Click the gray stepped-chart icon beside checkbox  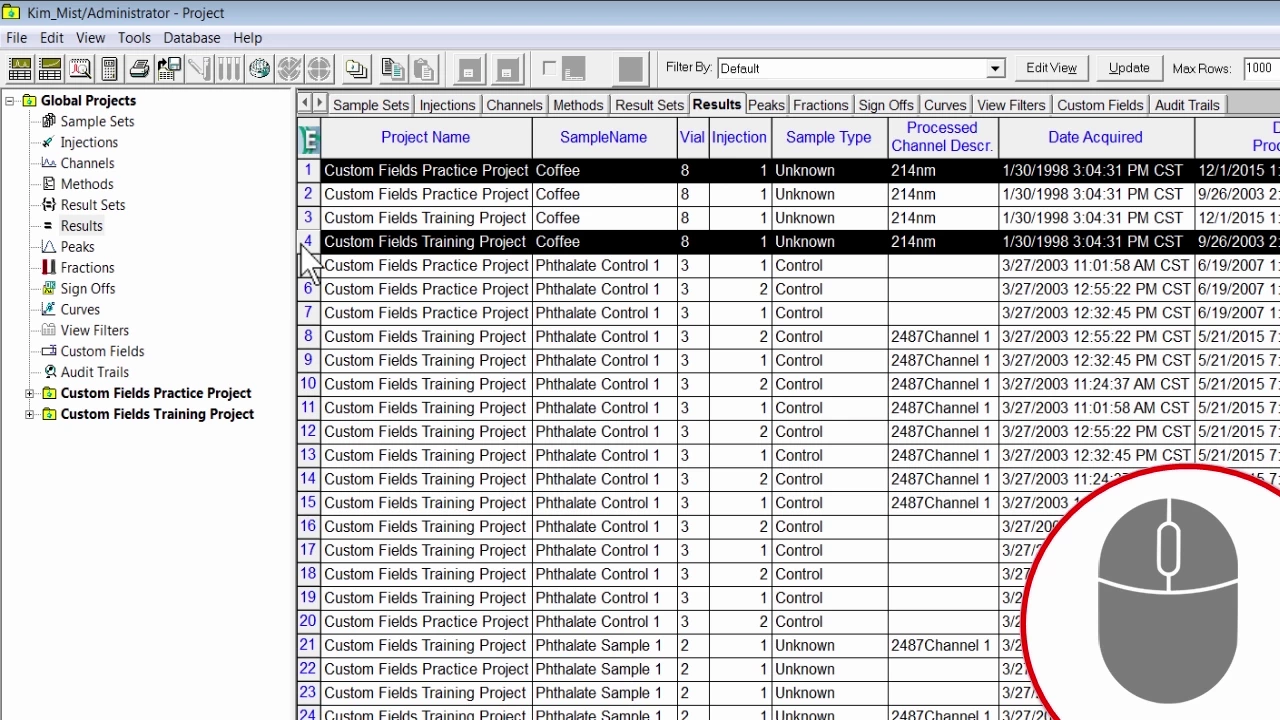pyautogui.click(x=573, y=69)
